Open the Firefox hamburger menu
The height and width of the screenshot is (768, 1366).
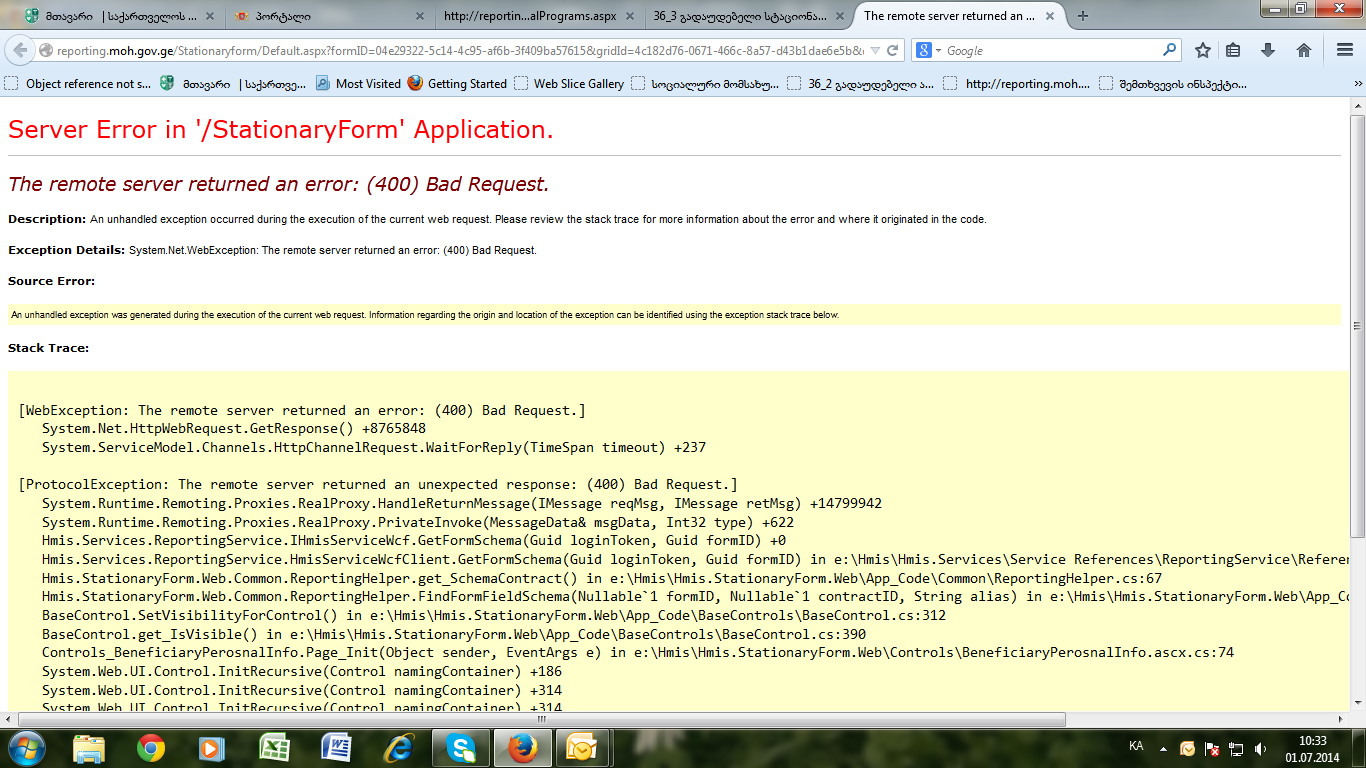point(1345,50)
